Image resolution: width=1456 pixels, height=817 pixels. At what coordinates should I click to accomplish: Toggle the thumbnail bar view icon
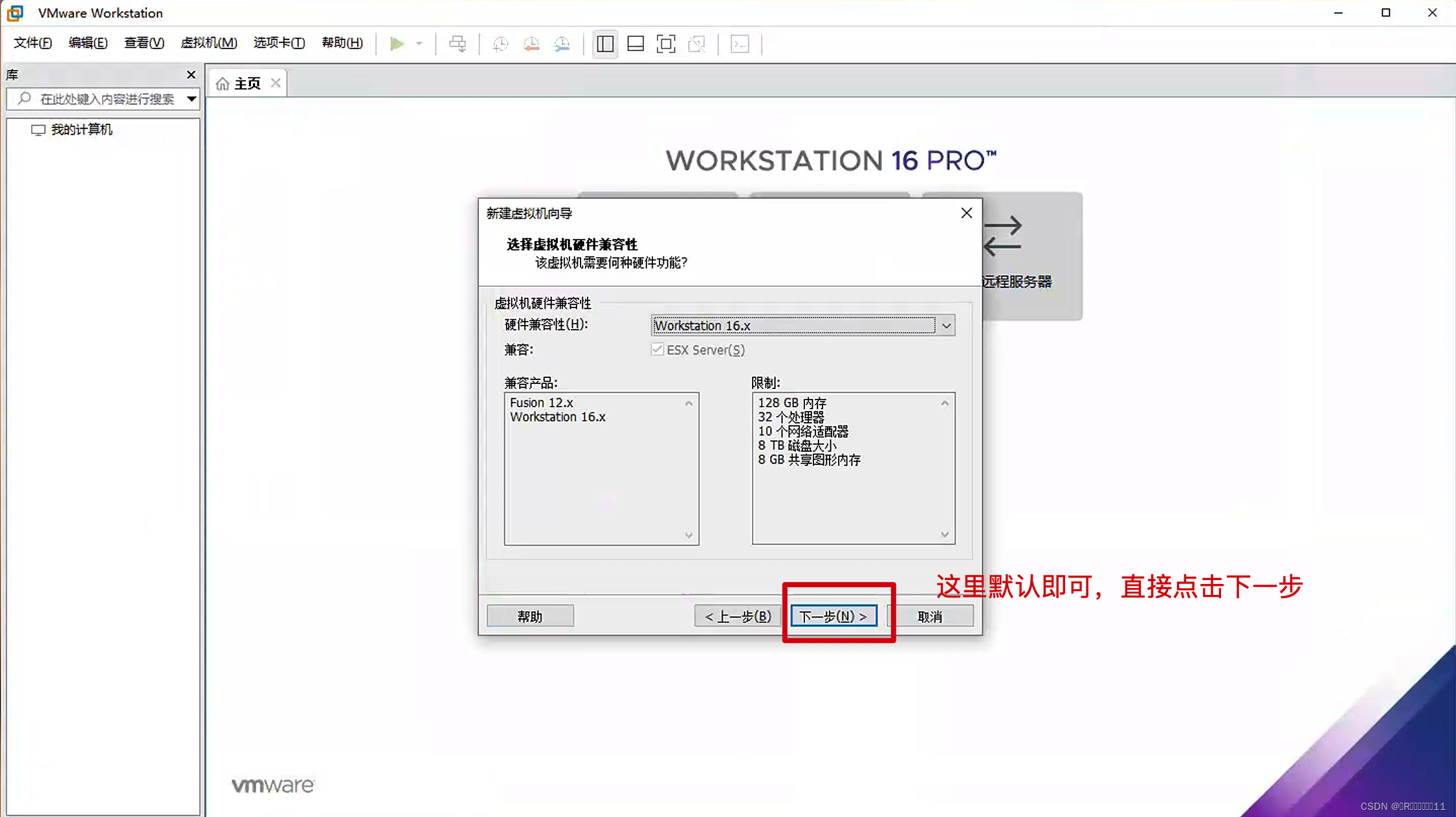point(635,43)
